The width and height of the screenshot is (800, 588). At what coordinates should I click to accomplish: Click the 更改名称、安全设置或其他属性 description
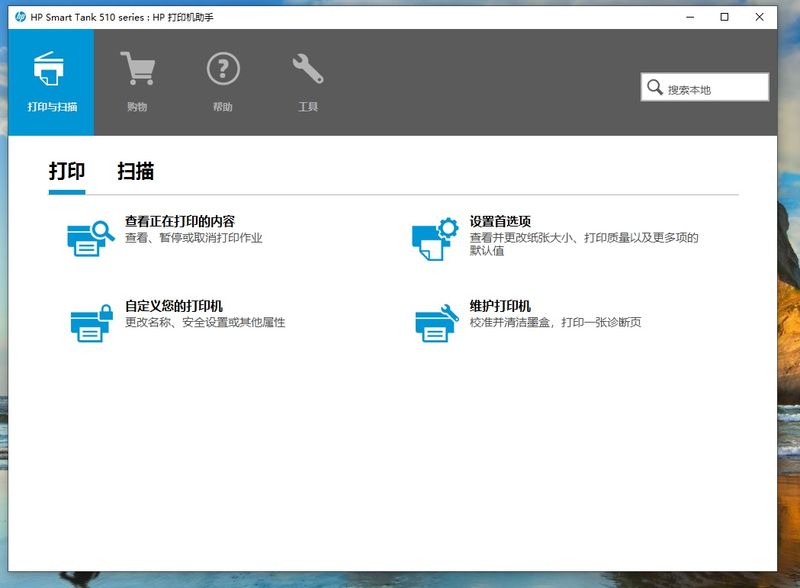coord(205,322)
